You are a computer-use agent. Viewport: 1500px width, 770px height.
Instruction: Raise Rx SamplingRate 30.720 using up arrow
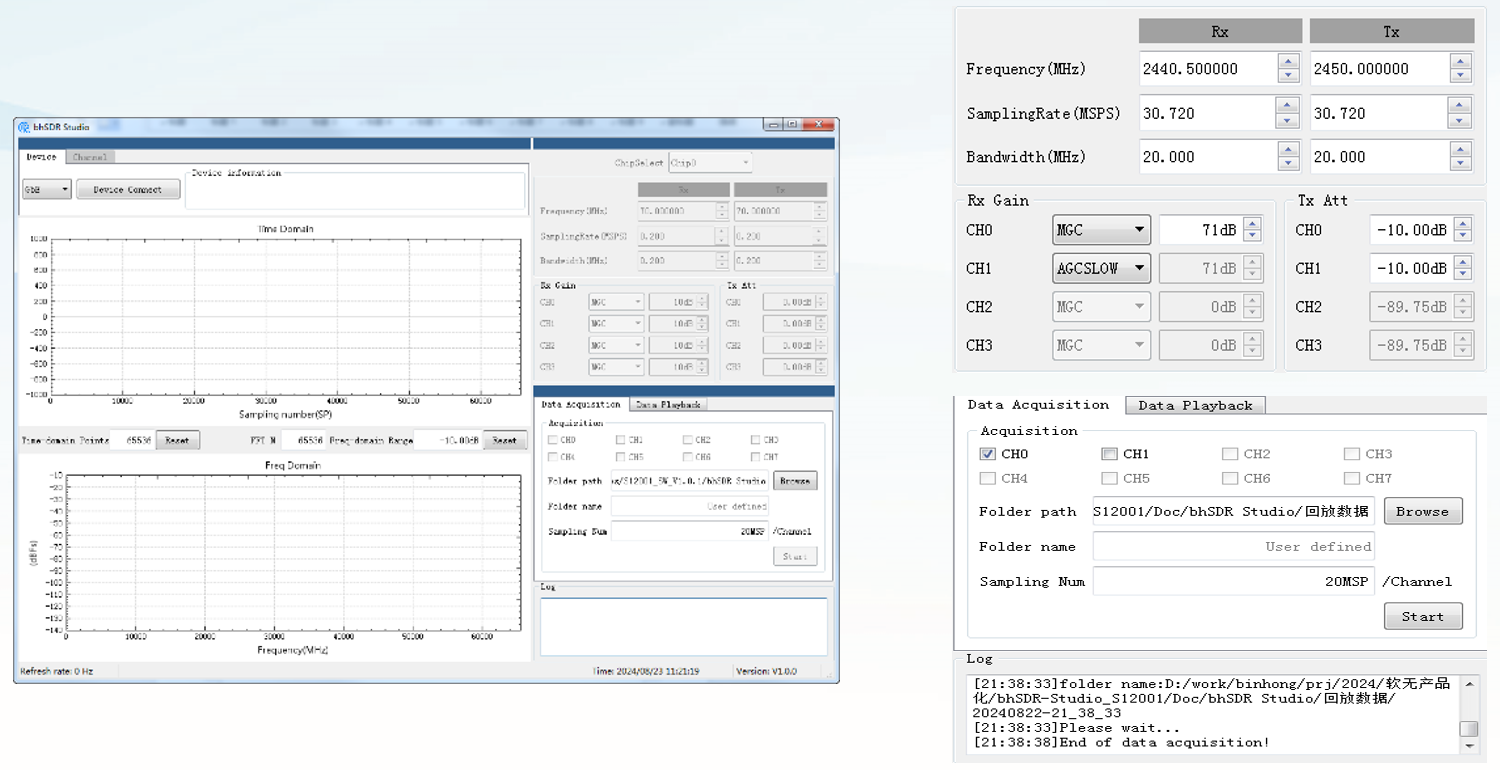click(x=1289, y=105)
